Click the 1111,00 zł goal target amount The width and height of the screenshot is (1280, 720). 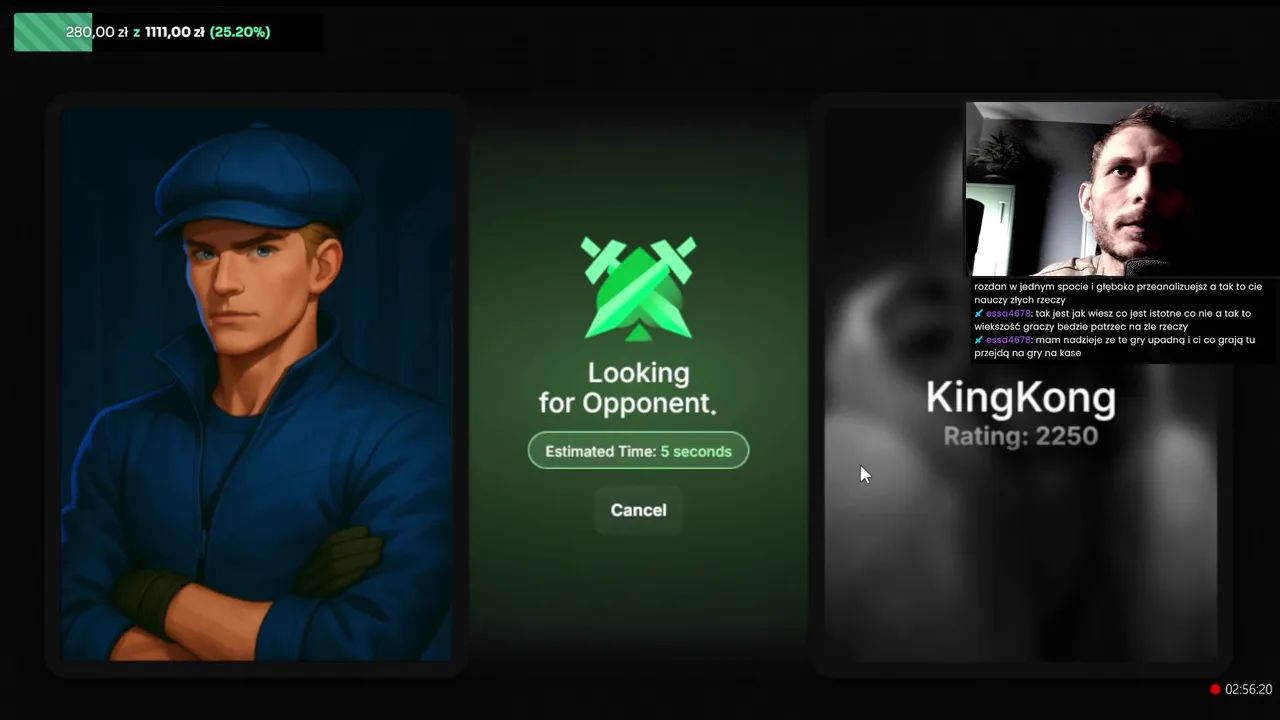click(174, 32)
